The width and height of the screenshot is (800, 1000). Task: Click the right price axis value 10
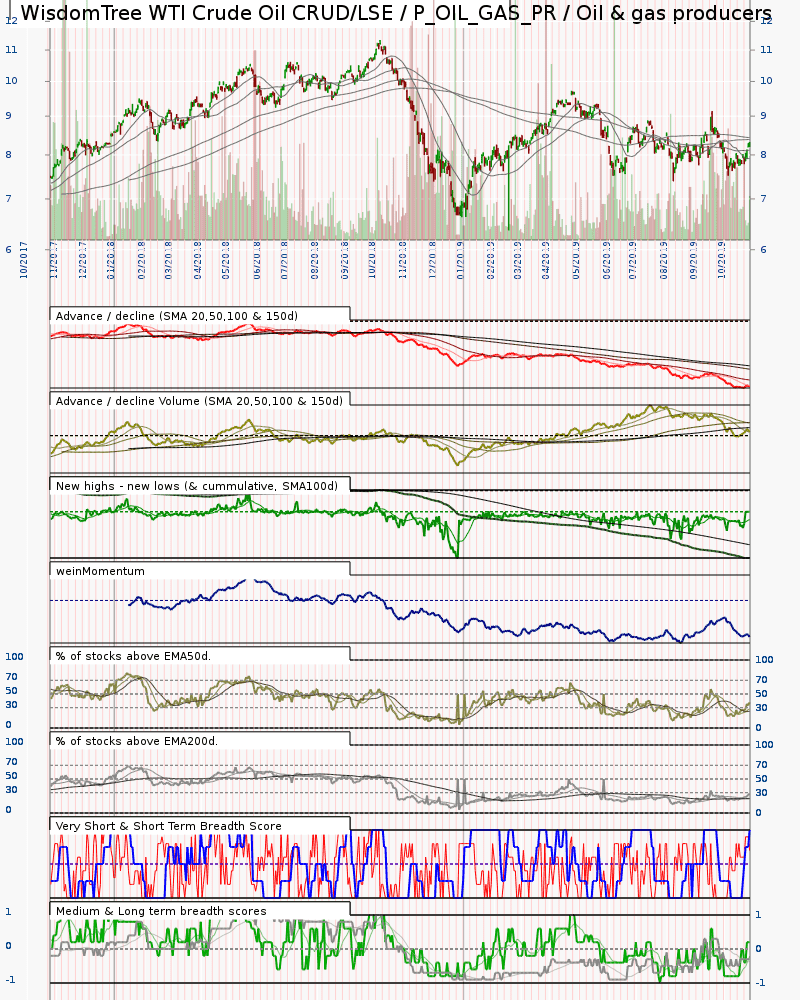coord(766,80)
